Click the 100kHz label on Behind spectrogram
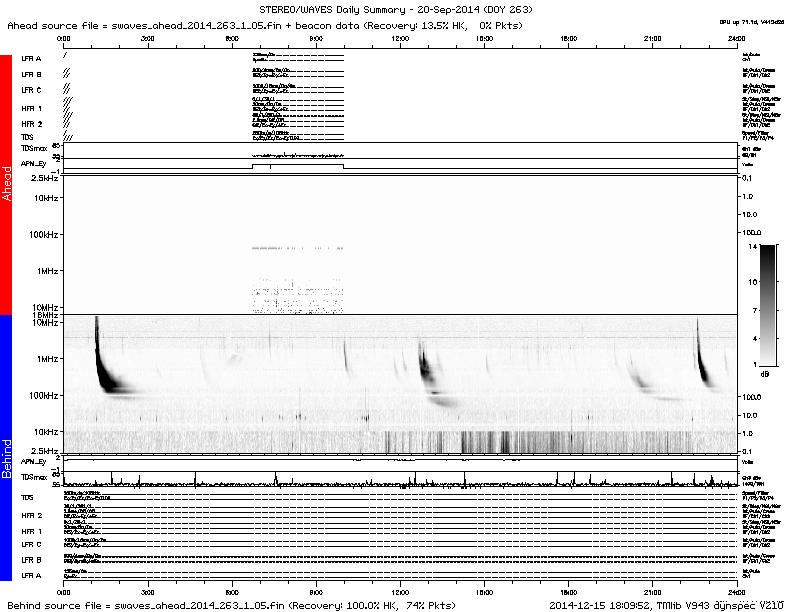Viewport: 792px width, 612px height. pyautogui.click(x=43, y=395)
